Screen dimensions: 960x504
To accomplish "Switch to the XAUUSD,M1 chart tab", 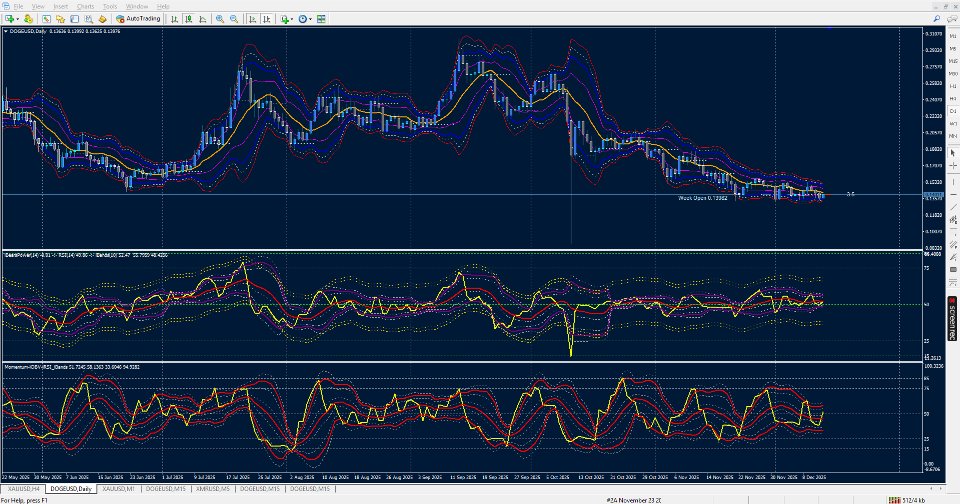I will pos(118,489).
